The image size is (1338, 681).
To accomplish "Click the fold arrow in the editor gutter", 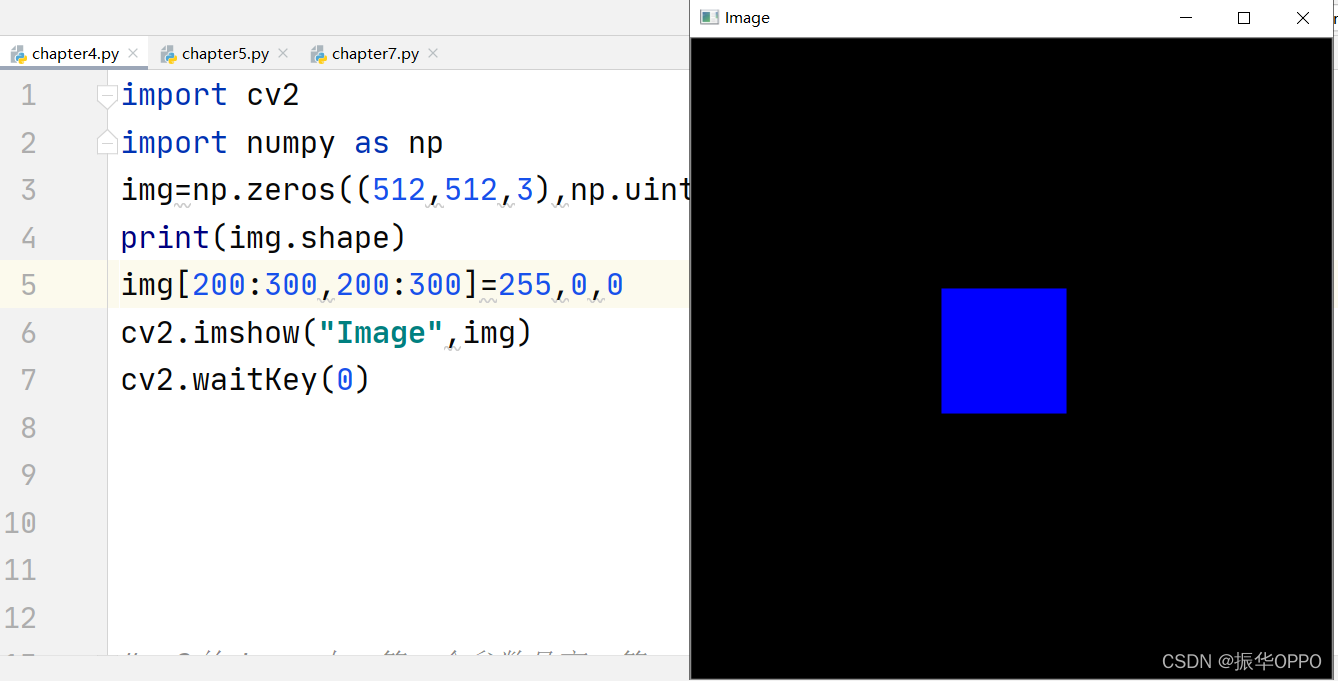I will click(107, 95).
